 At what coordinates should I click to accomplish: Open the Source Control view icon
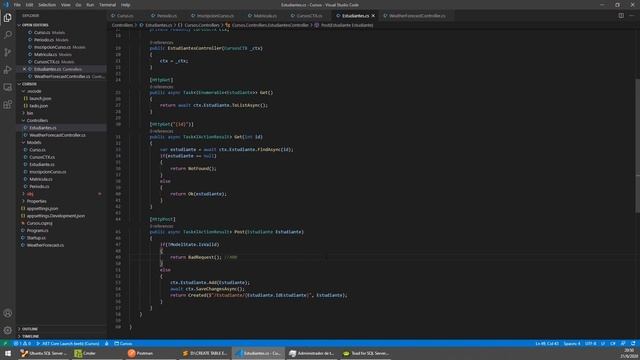(7, 52)
